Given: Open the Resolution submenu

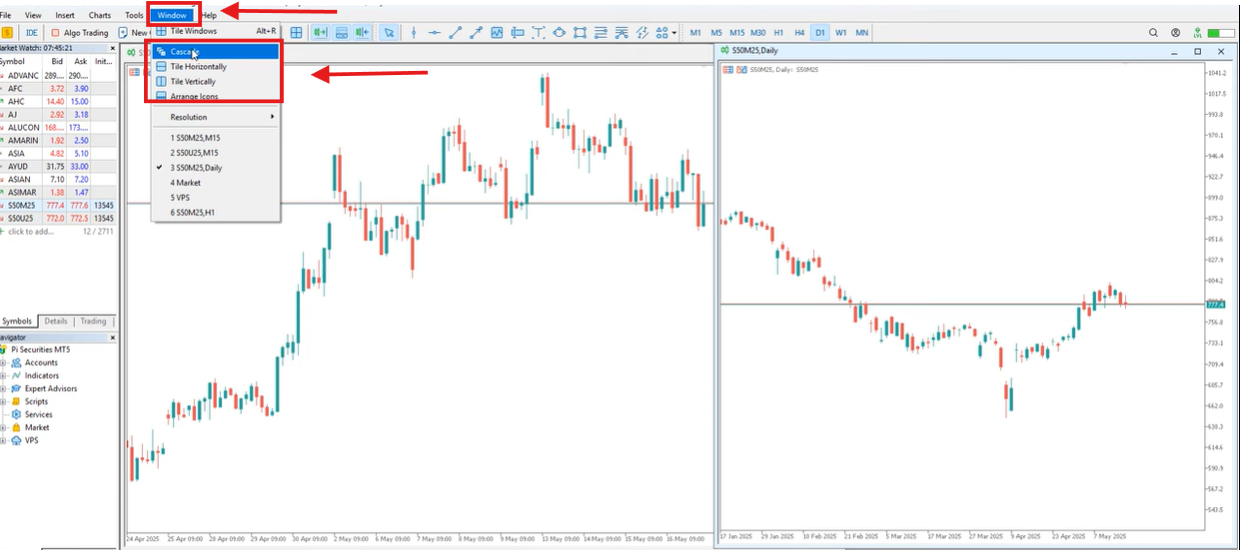Looking at the screenshot, I should point(216,117).
